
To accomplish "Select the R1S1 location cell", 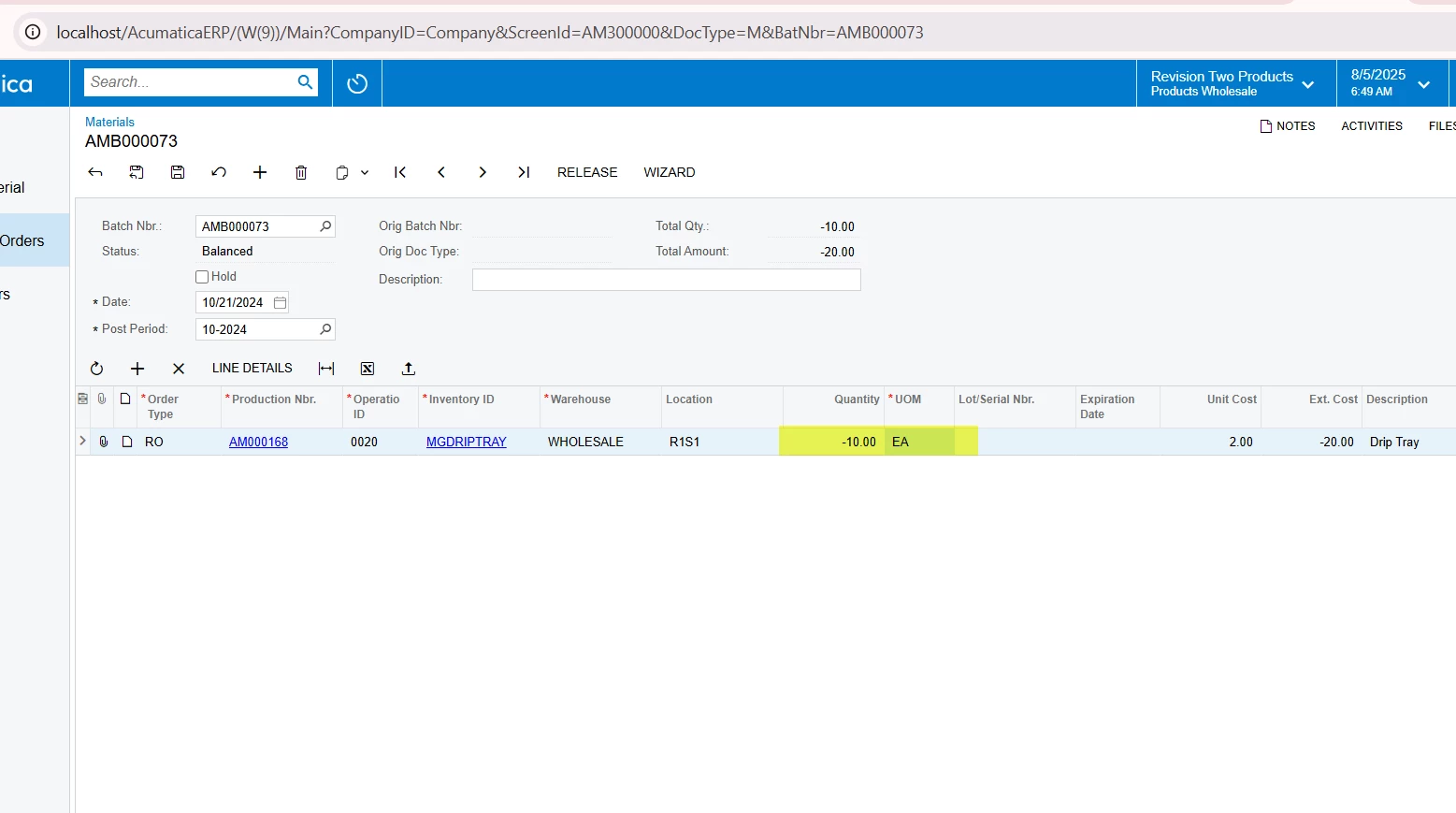I will [722, 442].
